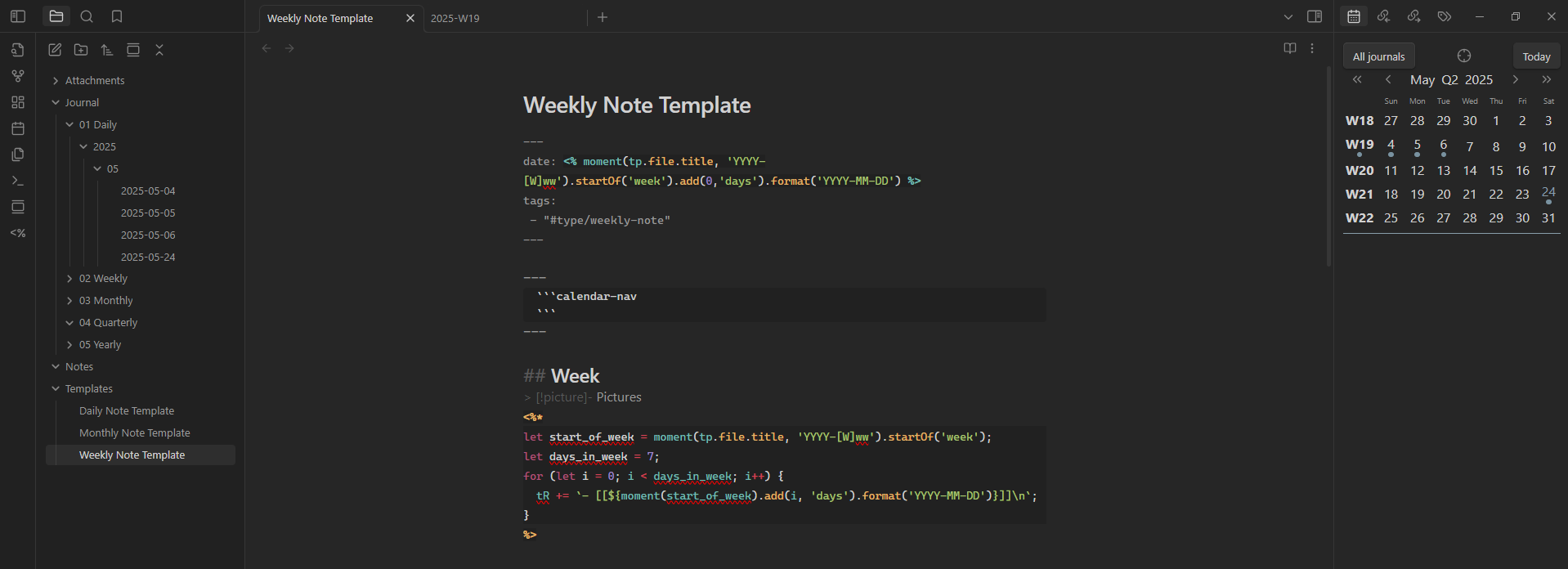
Task: Open the tab list dropdown arrow
Action: point(1288,16)
